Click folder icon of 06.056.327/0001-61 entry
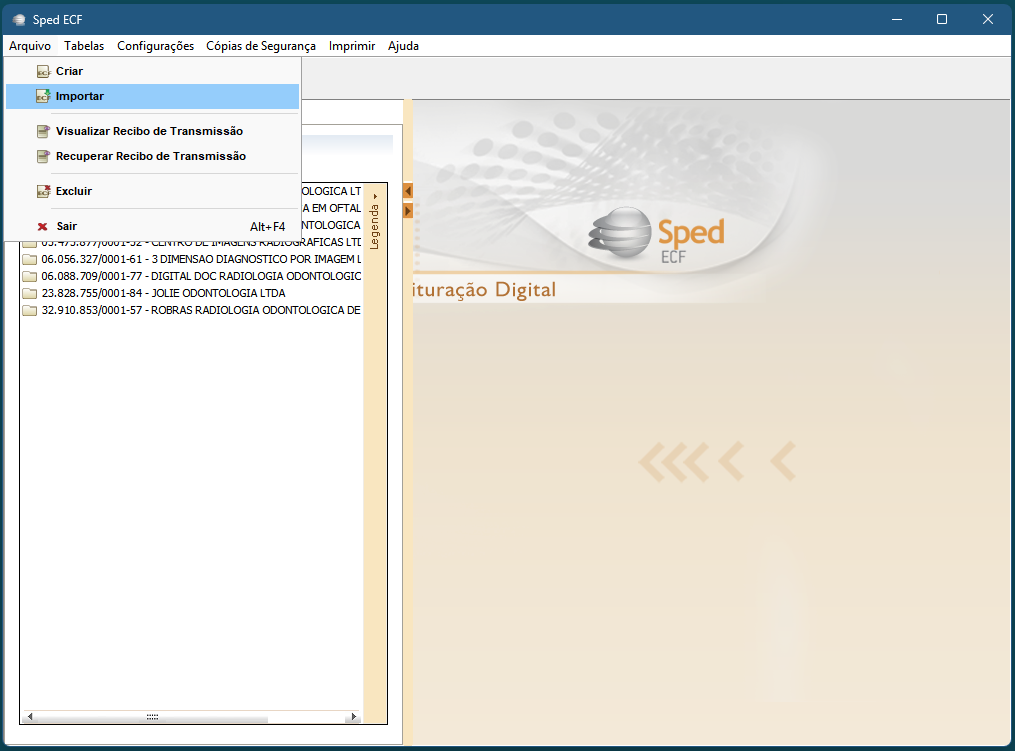1015x751 pixels. (30, 260)
